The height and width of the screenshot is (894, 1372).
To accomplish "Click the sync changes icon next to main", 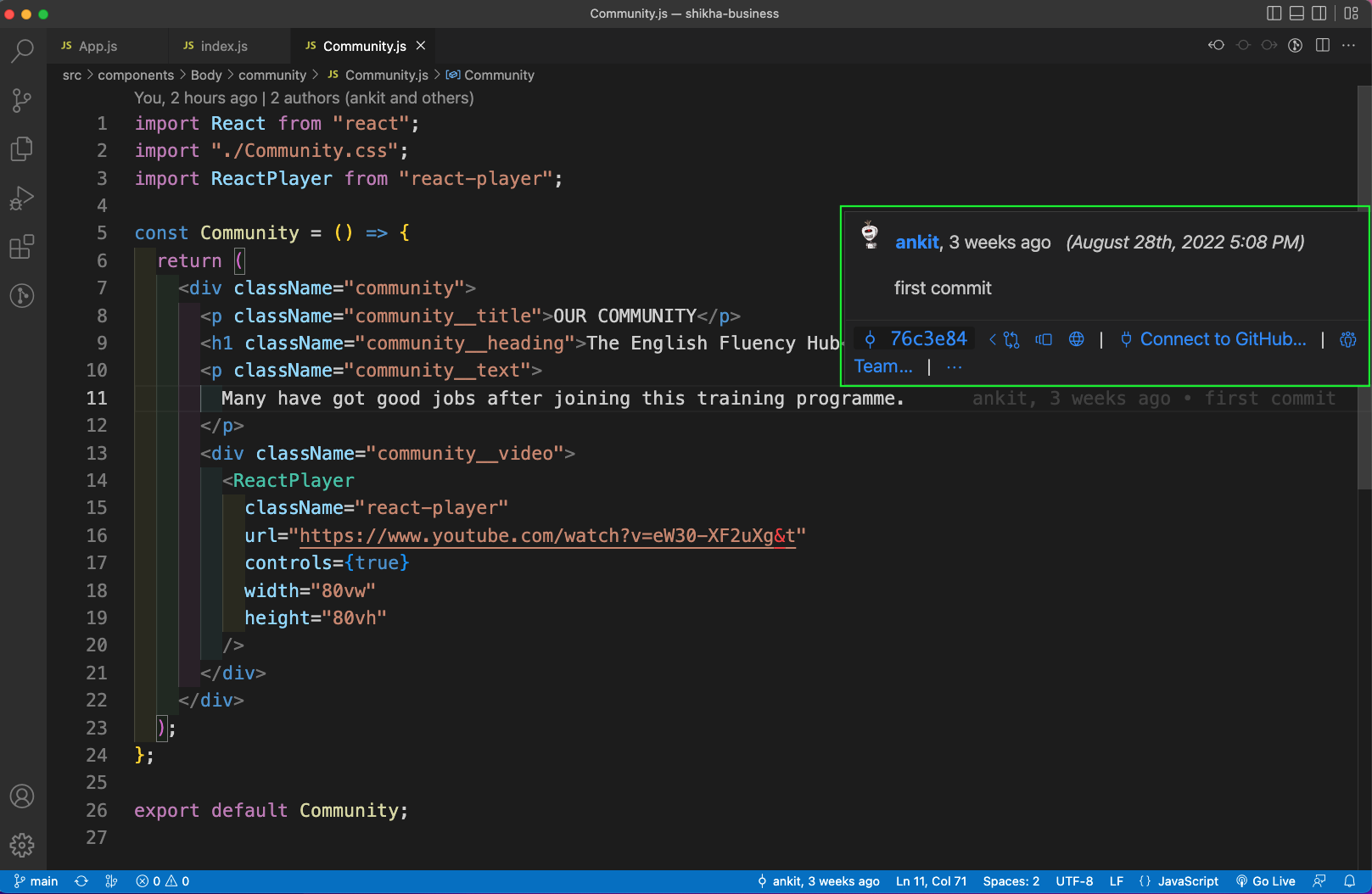I will click(81, 881).
